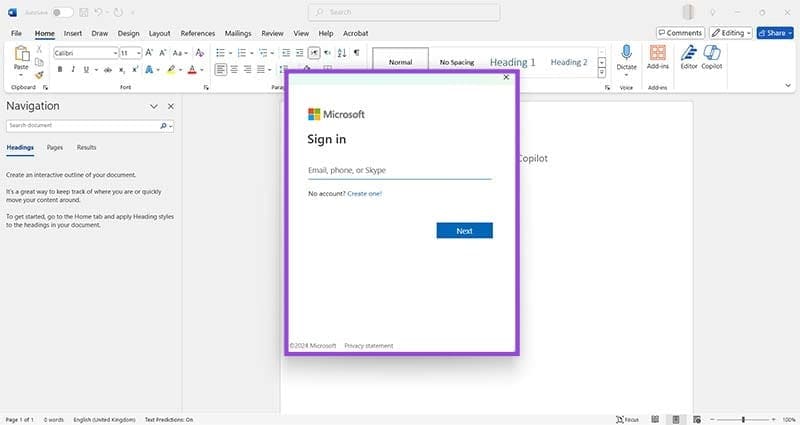Select Read Mode view icon

tap(655, 419)
